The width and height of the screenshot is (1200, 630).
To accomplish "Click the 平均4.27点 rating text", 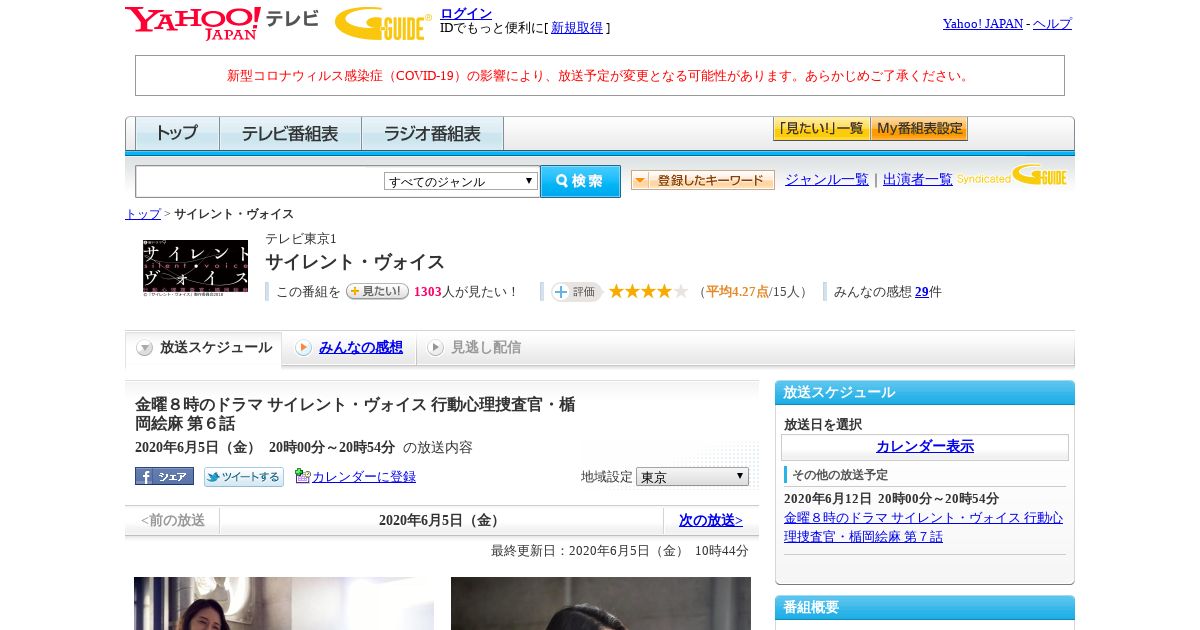I will (737, 292).
